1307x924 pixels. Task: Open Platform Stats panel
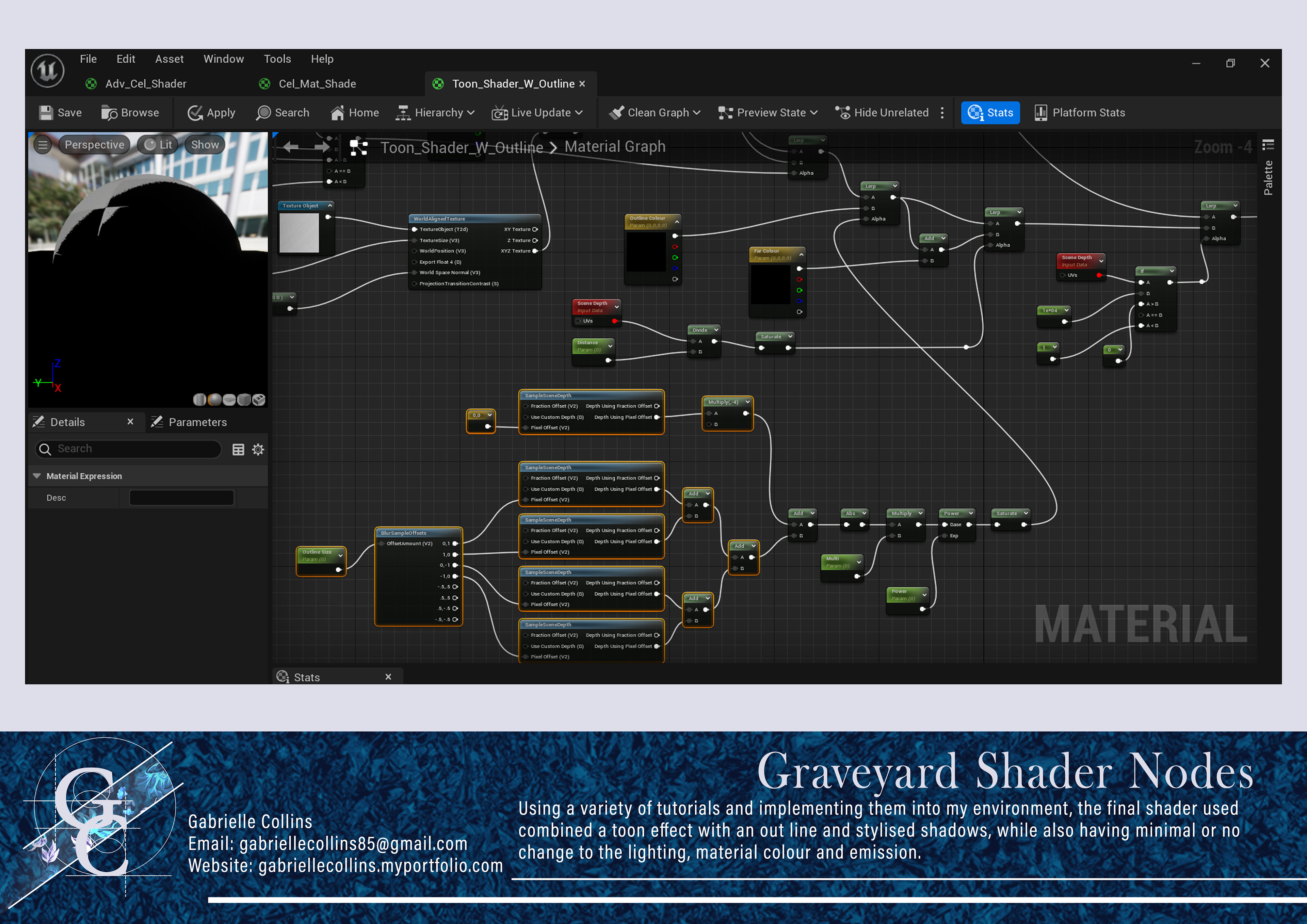click(1079, 113)
